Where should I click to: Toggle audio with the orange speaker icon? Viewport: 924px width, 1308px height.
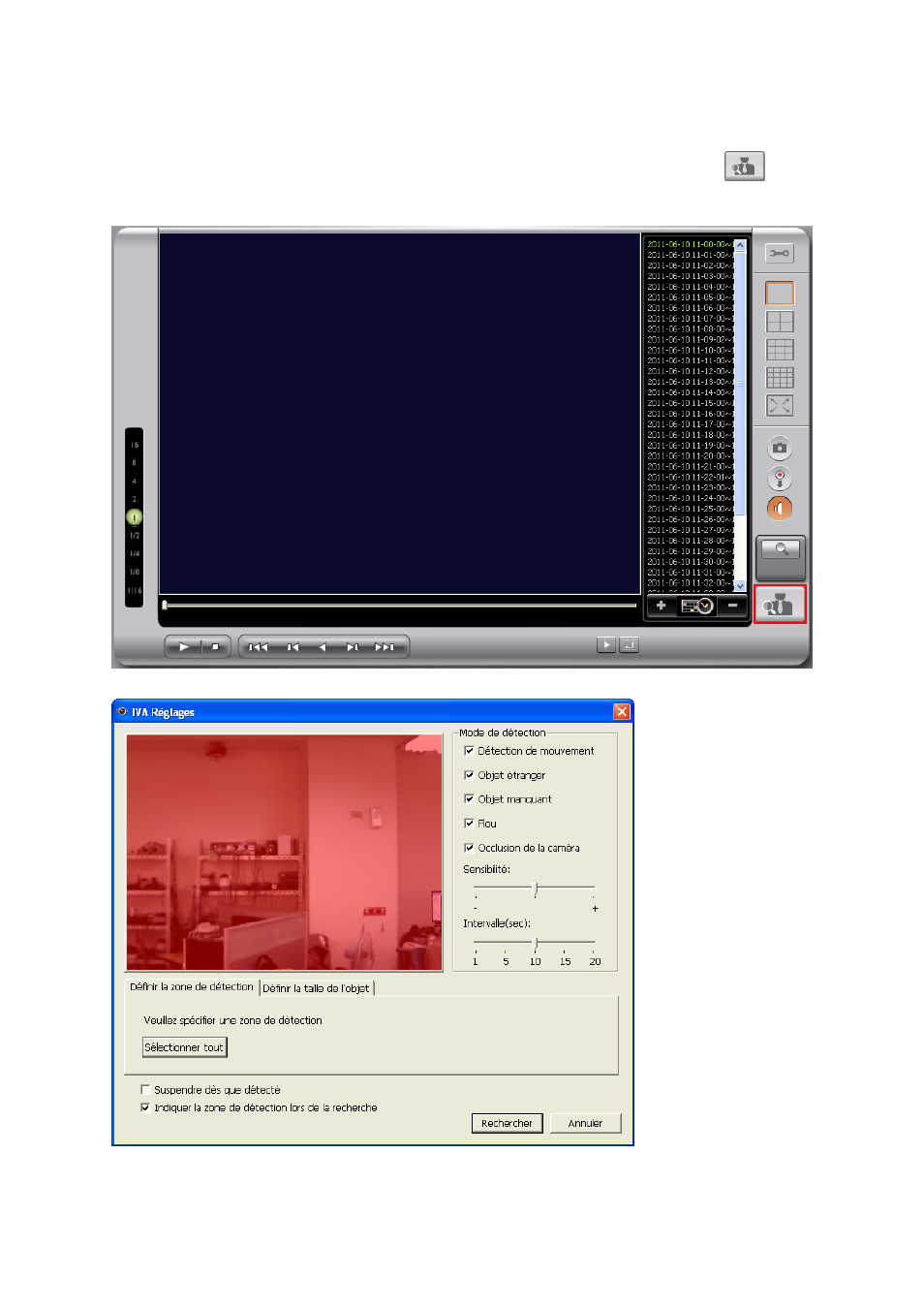780,508
